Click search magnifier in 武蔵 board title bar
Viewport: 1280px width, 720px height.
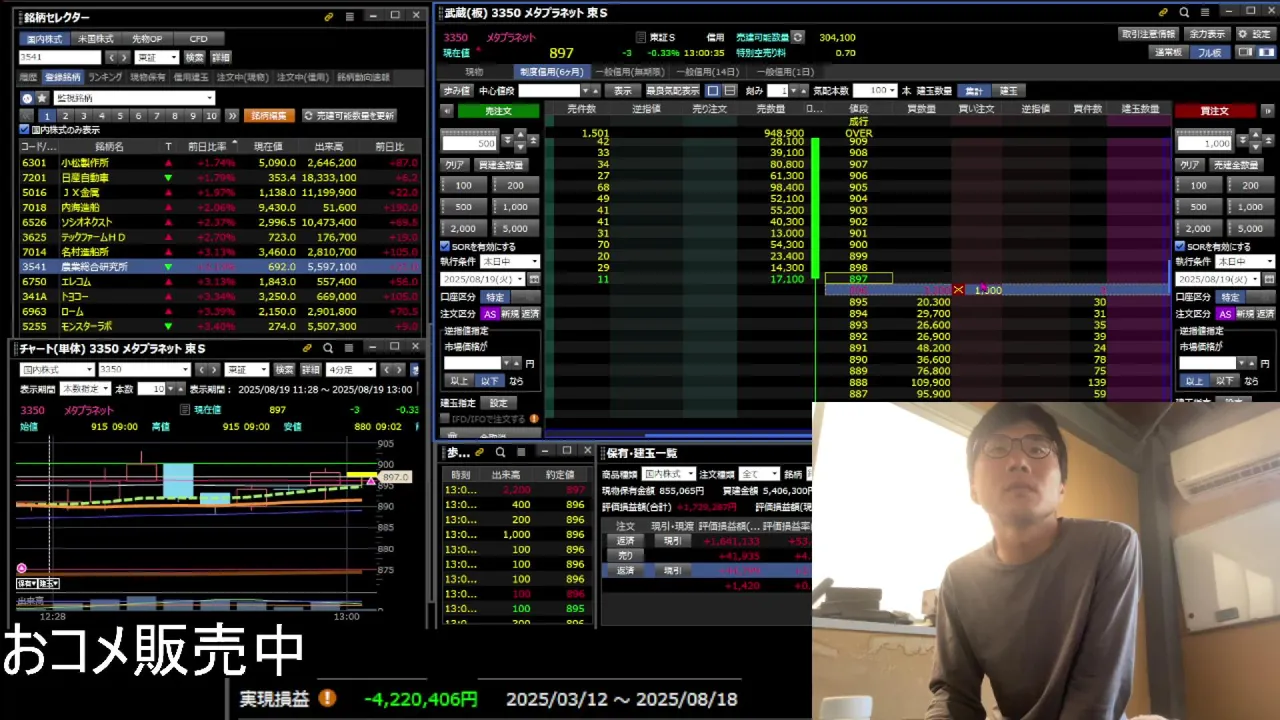[1184, 12]
